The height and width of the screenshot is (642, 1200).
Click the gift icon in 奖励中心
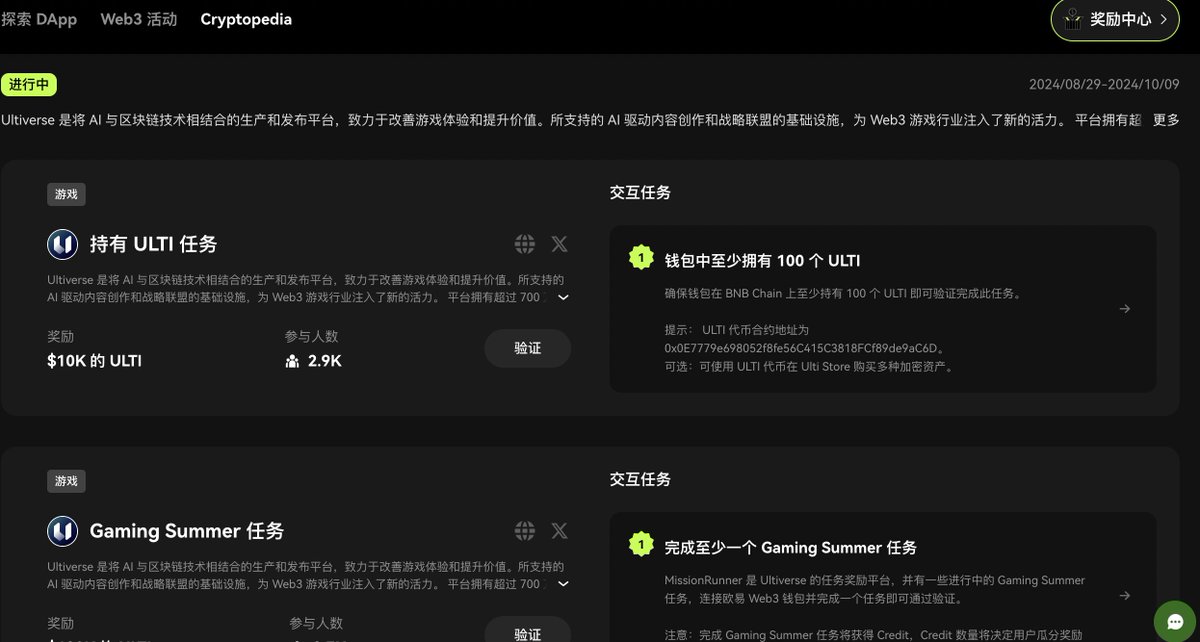click(x=1073, y=19)
